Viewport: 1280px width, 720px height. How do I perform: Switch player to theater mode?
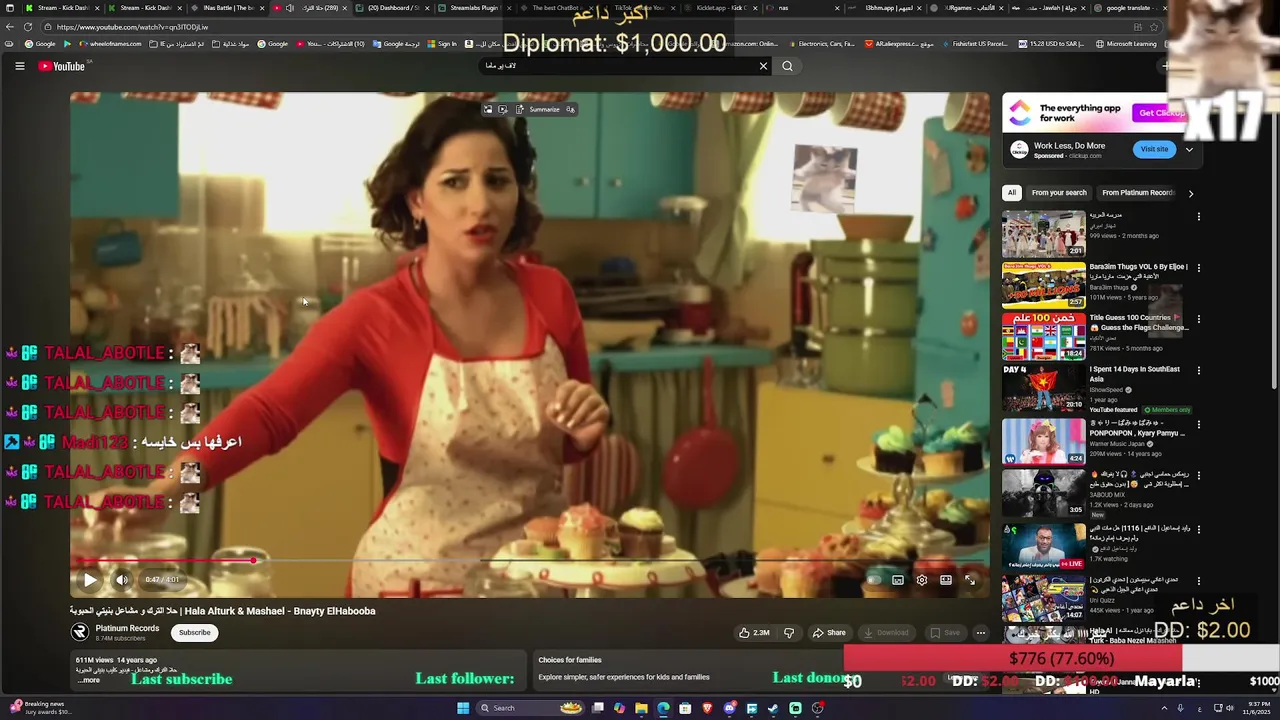946,579
